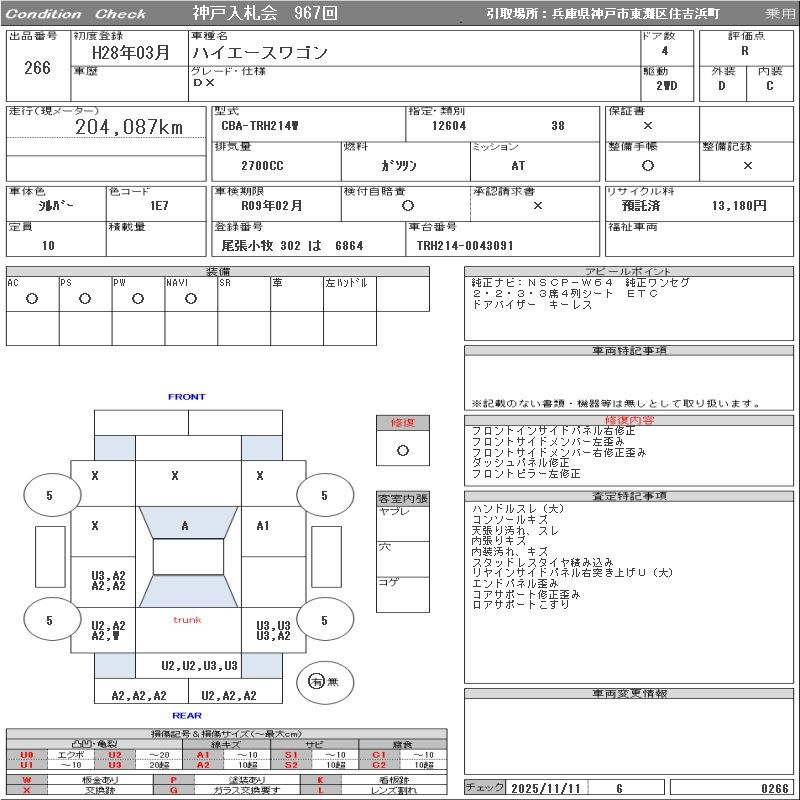Viewport: 800px width, 800px height.
Task: Click the front-right tire circle
Action: pos(324,495)
